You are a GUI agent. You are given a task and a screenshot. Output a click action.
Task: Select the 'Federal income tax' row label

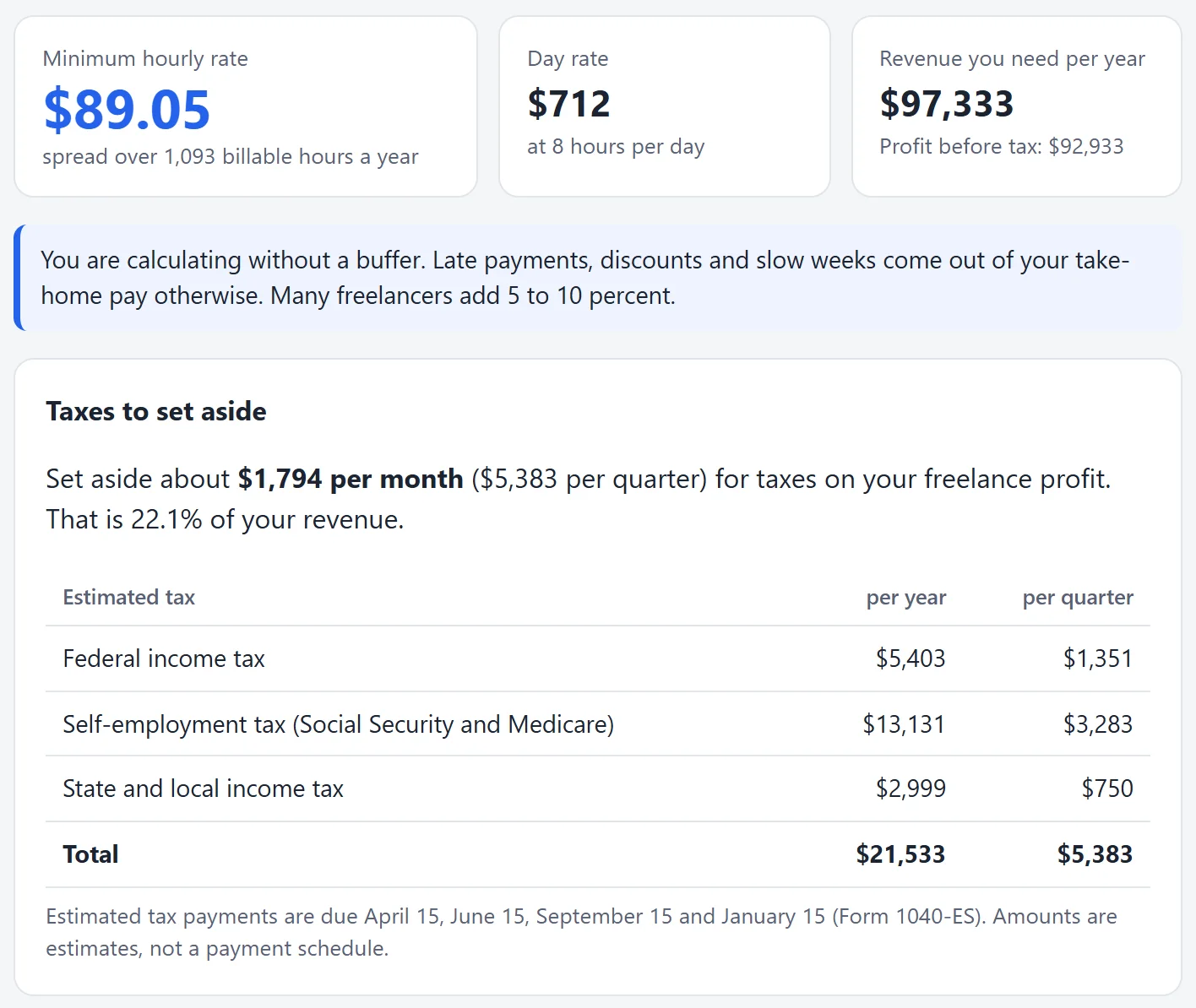tap(164, 658)
